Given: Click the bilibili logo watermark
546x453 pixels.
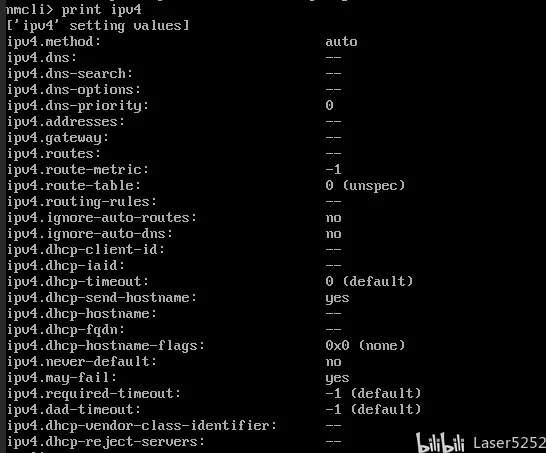Looking at the screenshot, I should click(440, 442).
